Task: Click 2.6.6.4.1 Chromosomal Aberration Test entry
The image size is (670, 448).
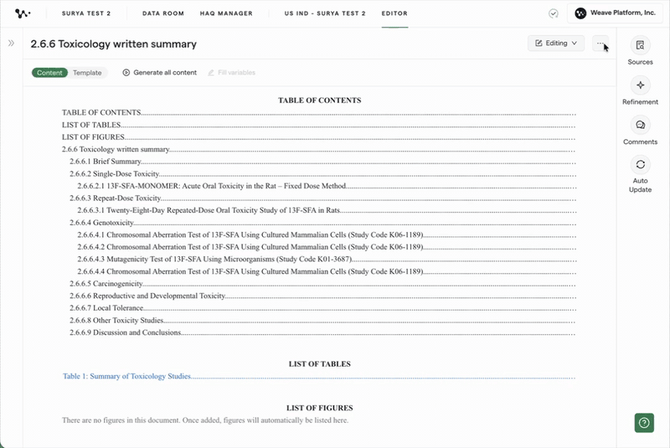Action: coord(327,235)
